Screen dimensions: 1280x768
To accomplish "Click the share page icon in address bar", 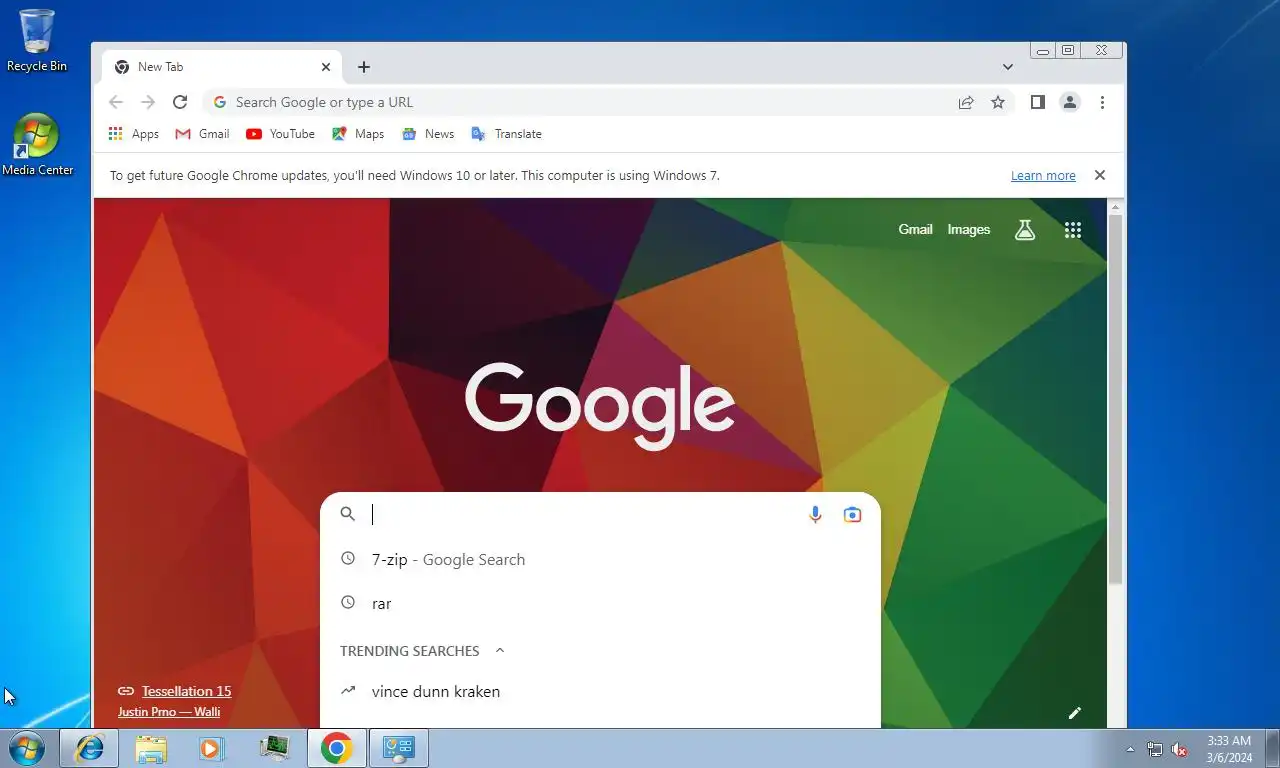I will [x=966, y=102].
